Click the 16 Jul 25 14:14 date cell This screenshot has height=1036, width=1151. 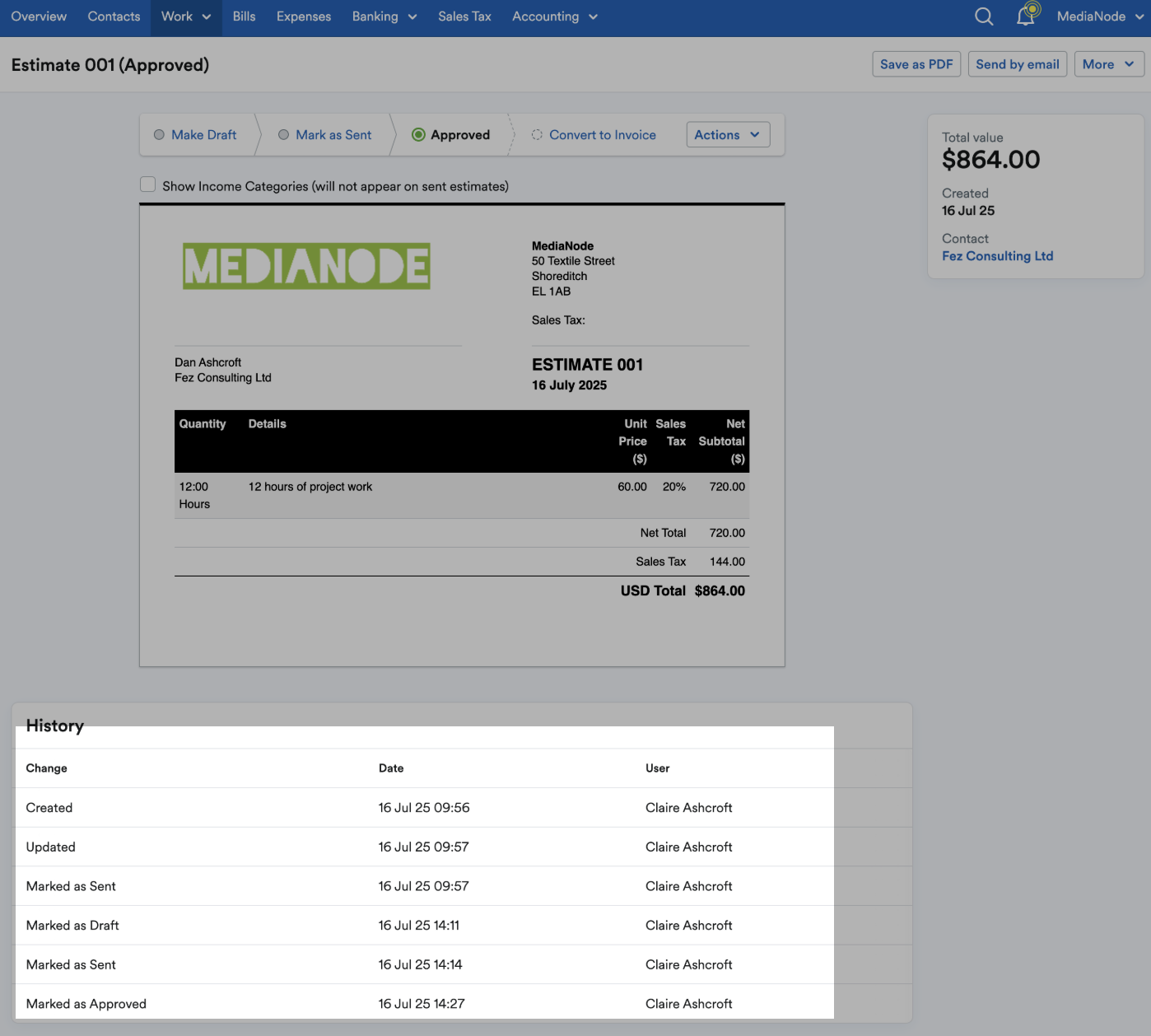click(x=420, y=964)
